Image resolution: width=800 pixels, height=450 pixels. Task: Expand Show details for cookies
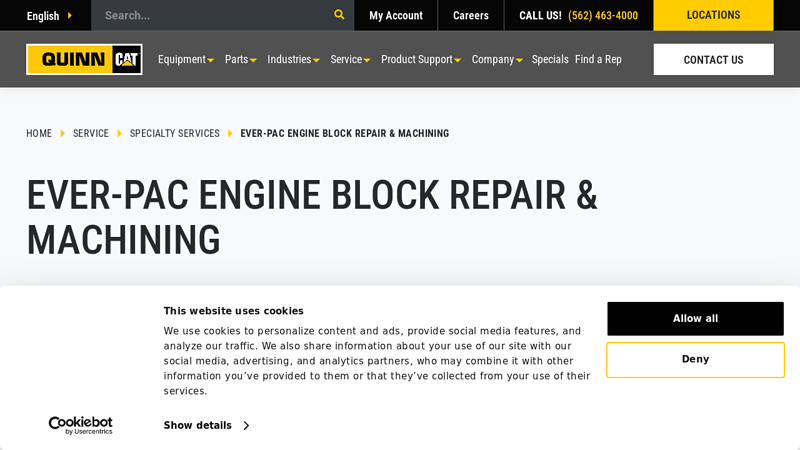[206, 425]
